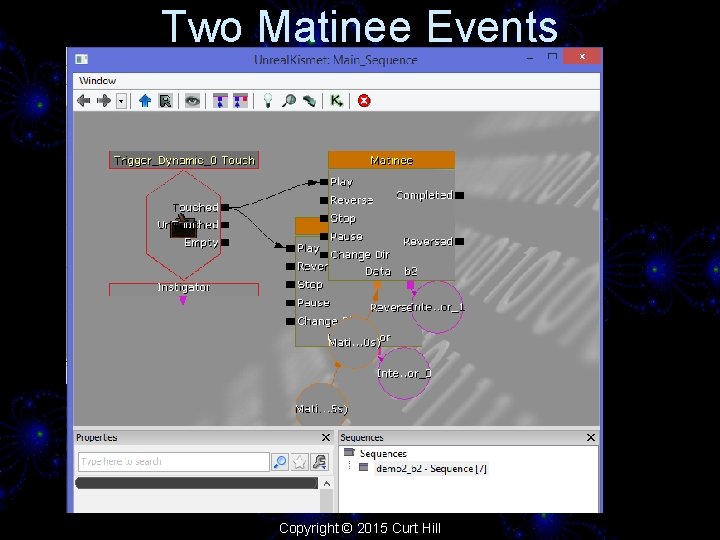The width and height of the screenshot is (720, 540).
Task: Click the pink Instigator variable connector
Action: (183, 300)
